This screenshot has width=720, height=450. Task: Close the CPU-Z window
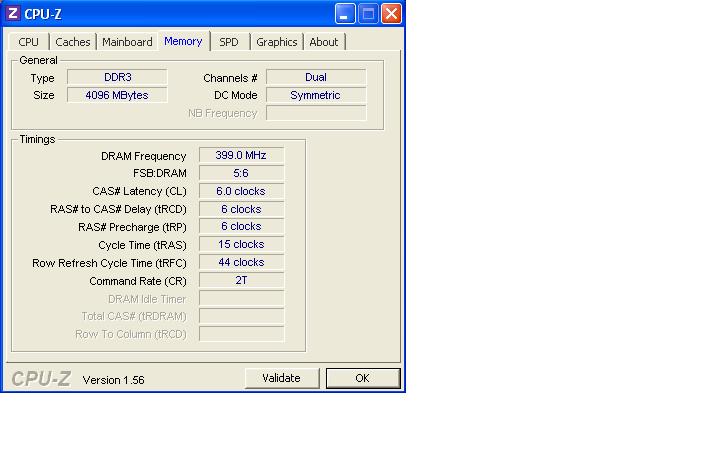point(391,13)
